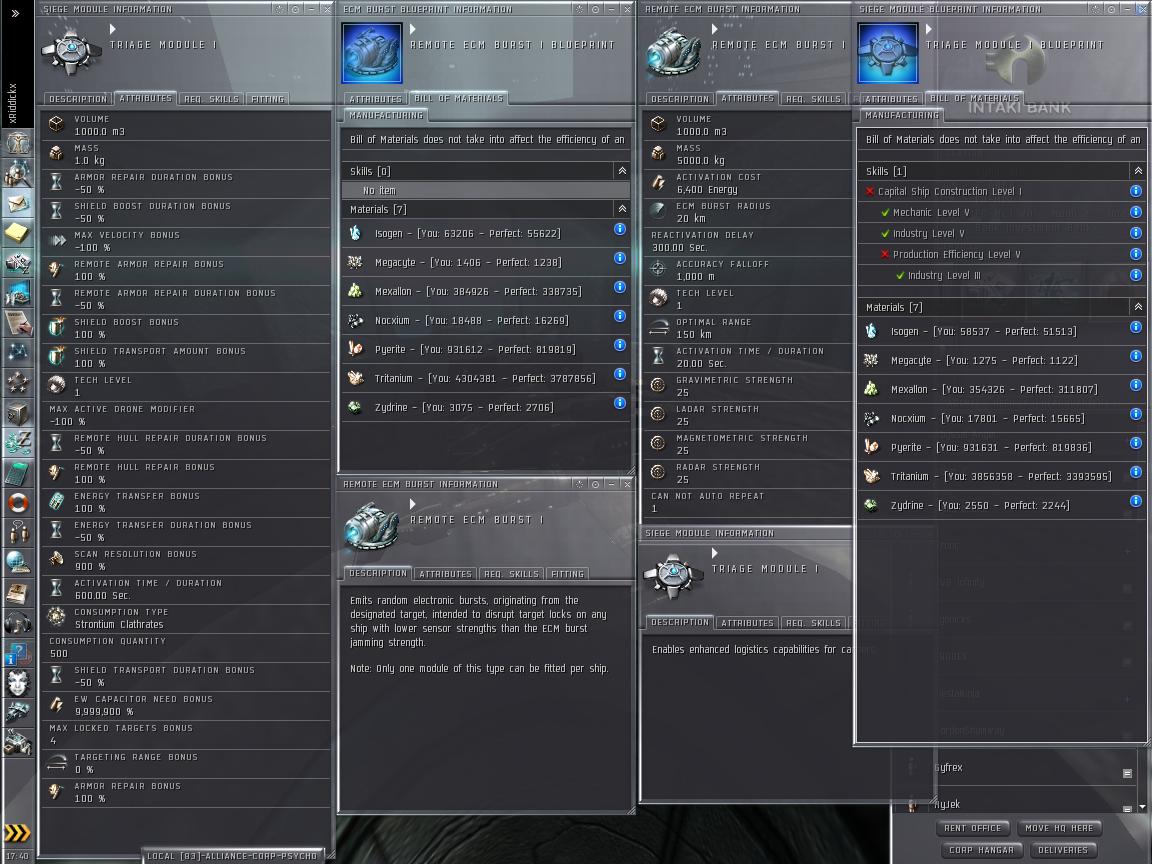Click the Triage Module I item image top-left
1152x864 pixels.
click(71, 53)
